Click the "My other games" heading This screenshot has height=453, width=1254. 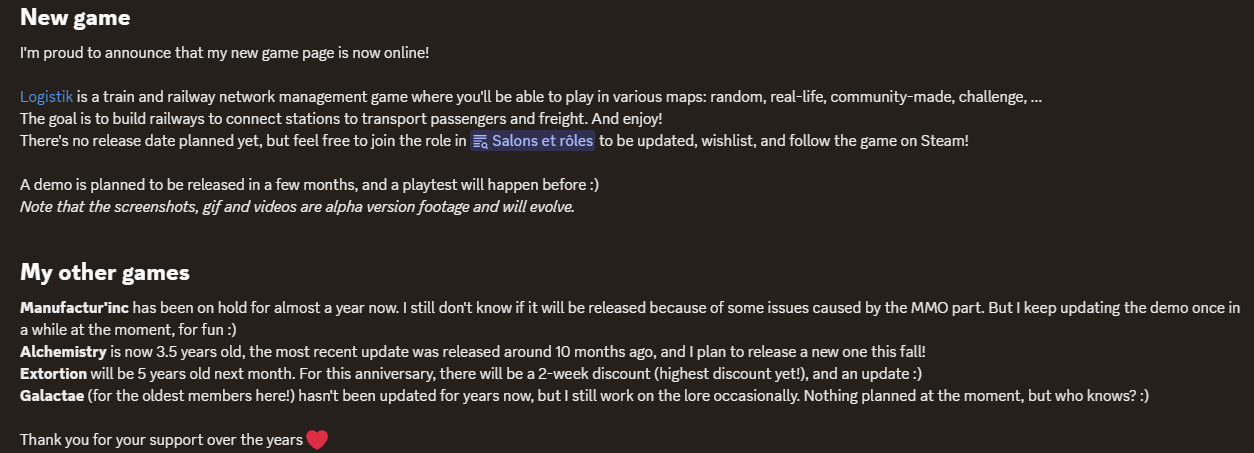tap(105, 272)
